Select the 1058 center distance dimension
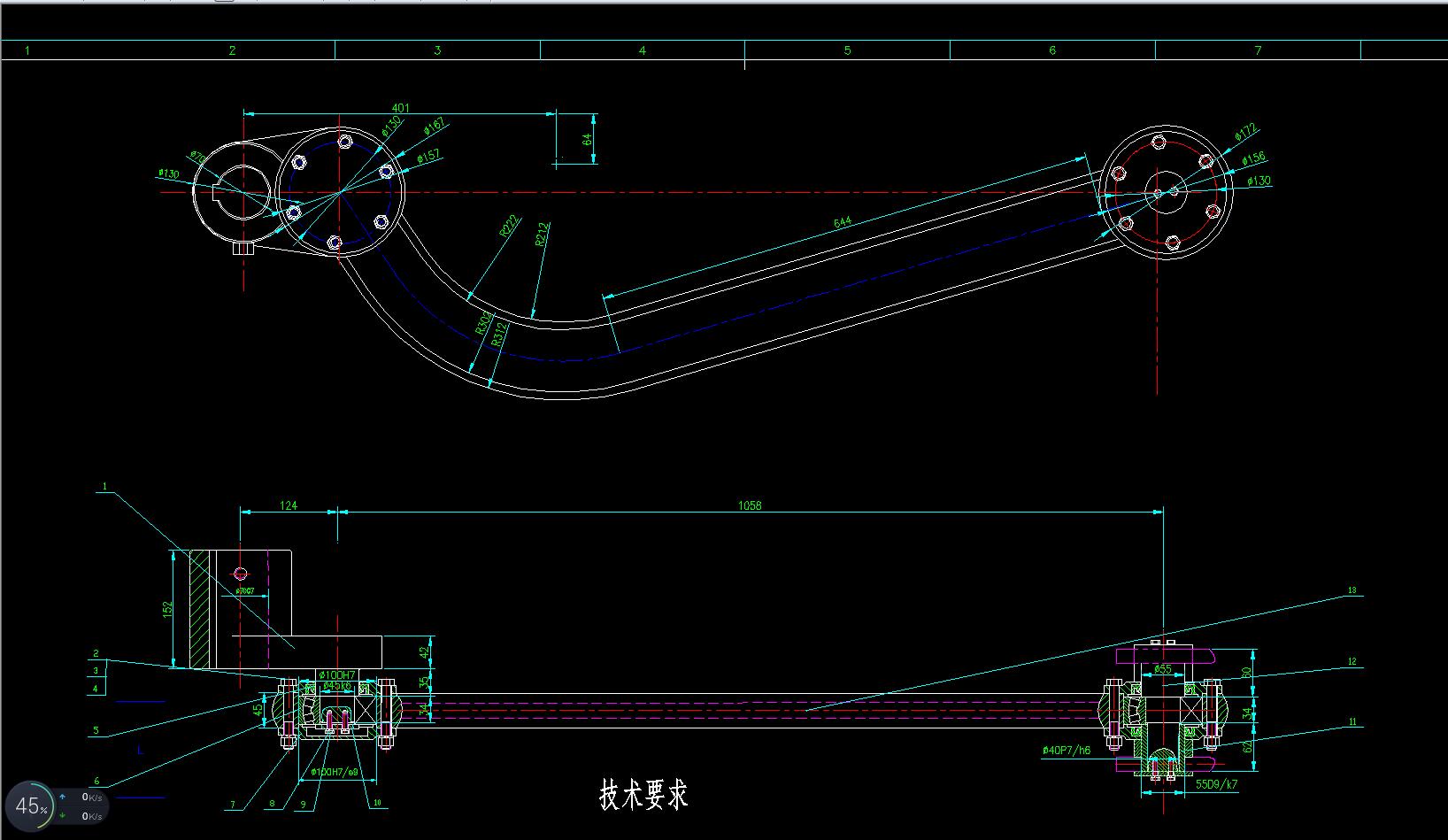 750,505
